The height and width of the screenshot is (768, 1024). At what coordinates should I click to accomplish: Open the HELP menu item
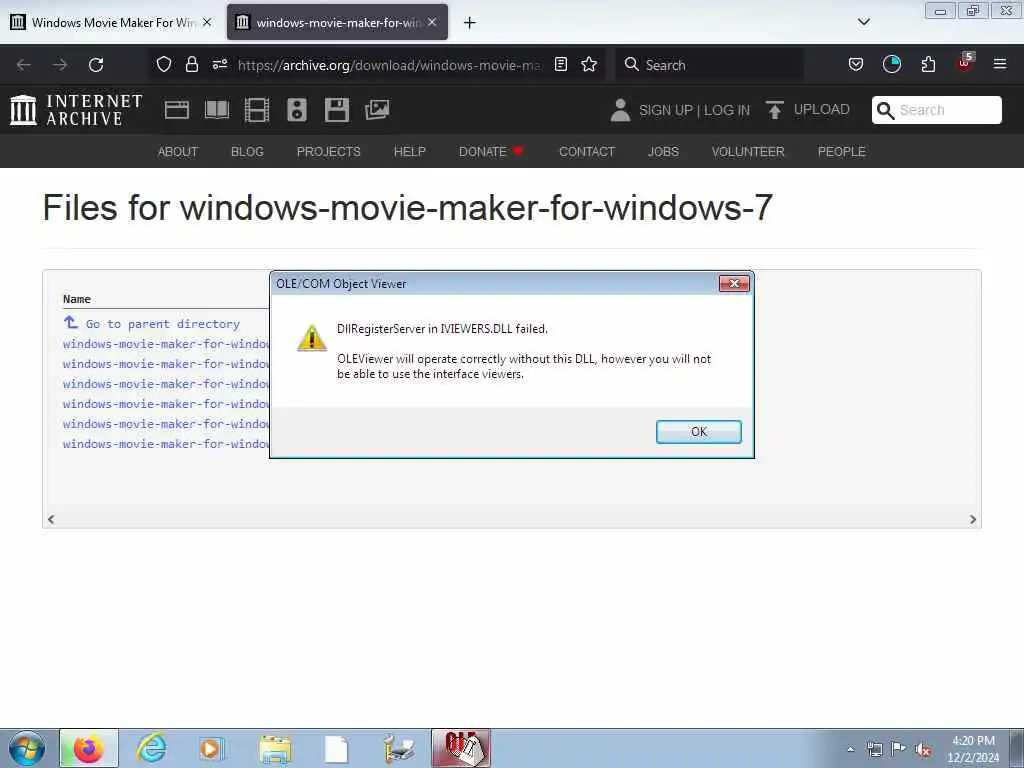click(409, 152)
